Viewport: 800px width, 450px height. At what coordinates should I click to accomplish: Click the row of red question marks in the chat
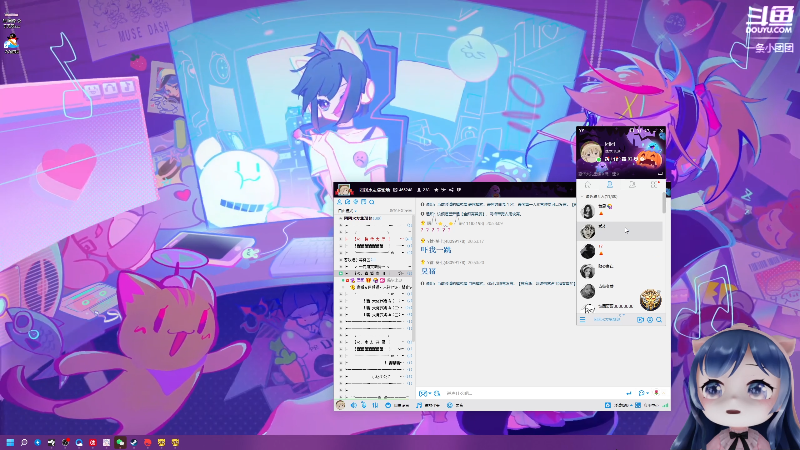(x=436, y=230)
